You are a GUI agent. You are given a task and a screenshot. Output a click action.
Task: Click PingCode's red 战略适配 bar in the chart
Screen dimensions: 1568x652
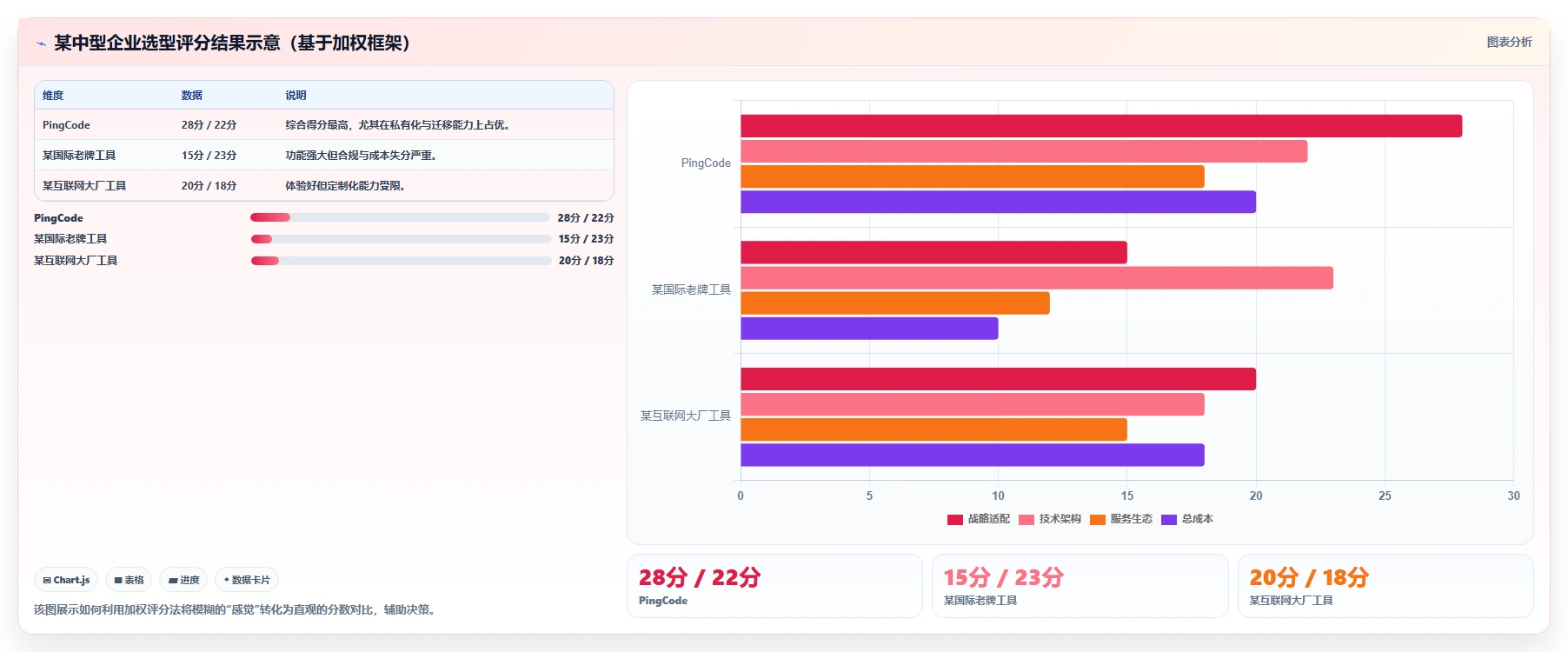tap(1101, 126)
